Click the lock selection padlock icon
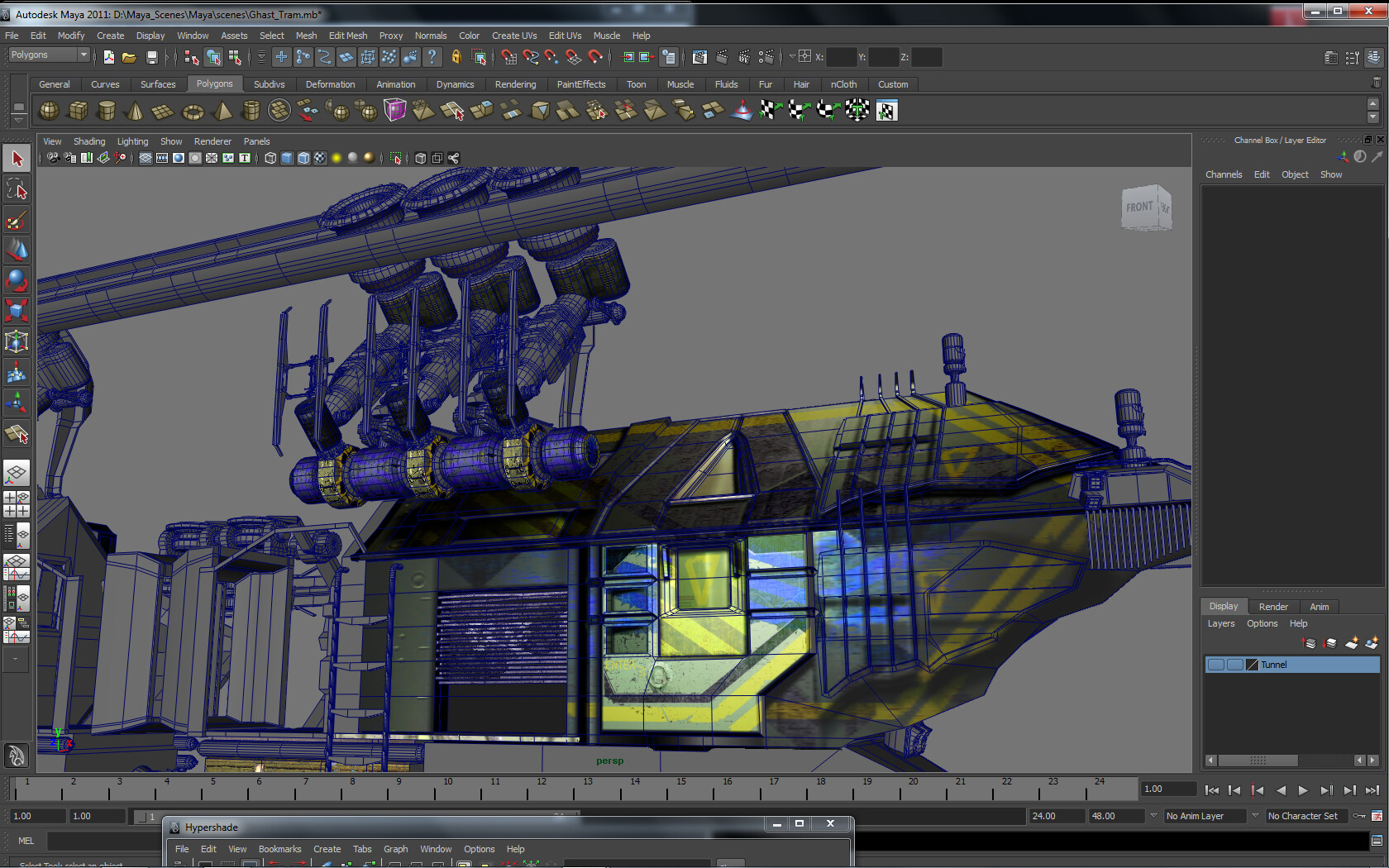 456,57
